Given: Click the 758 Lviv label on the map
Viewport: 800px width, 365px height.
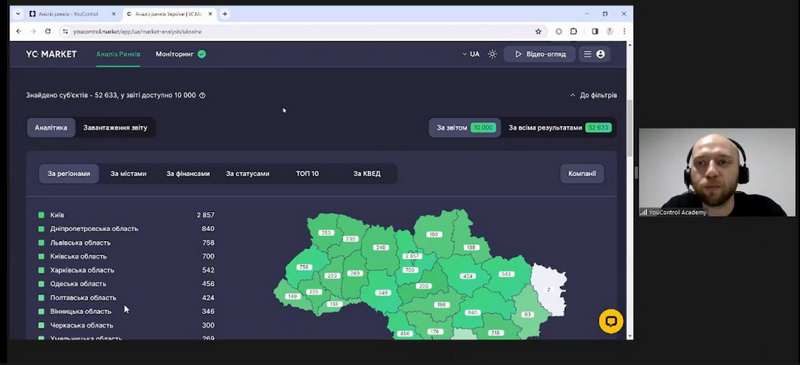Looking at the screenshot, I should pos(304,266).
